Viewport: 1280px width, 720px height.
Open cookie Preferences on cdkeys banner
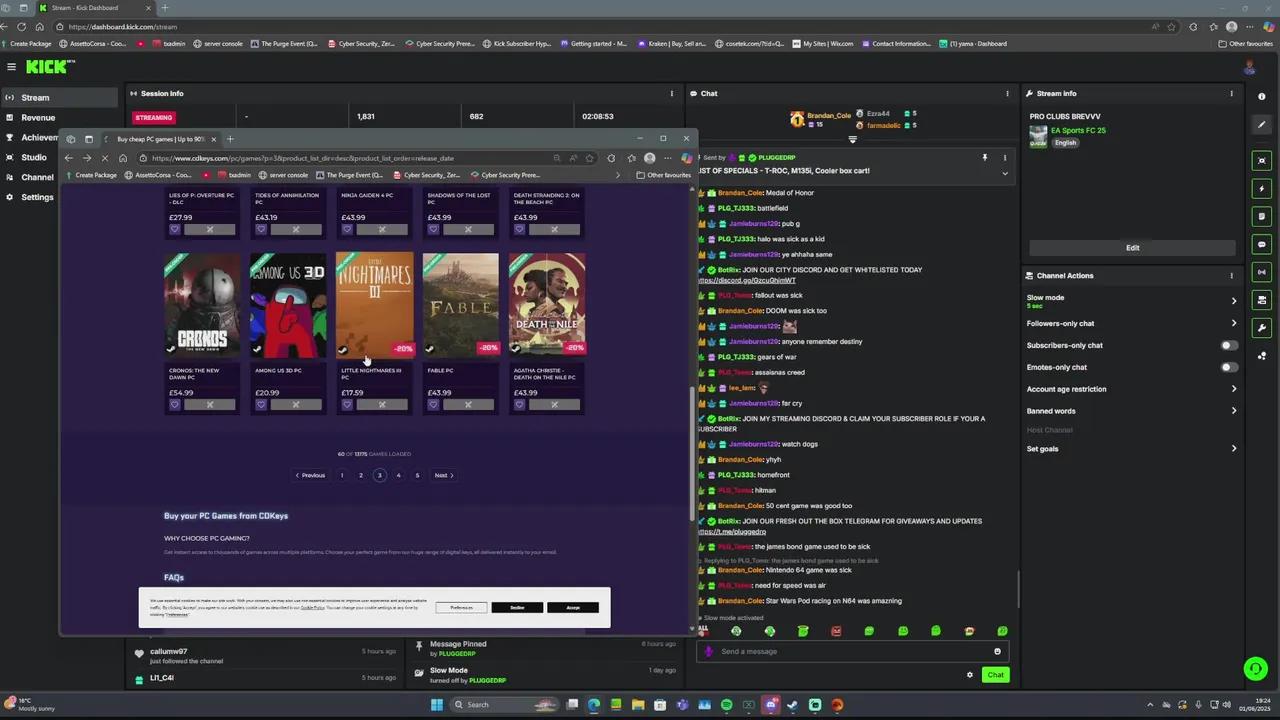461,608
